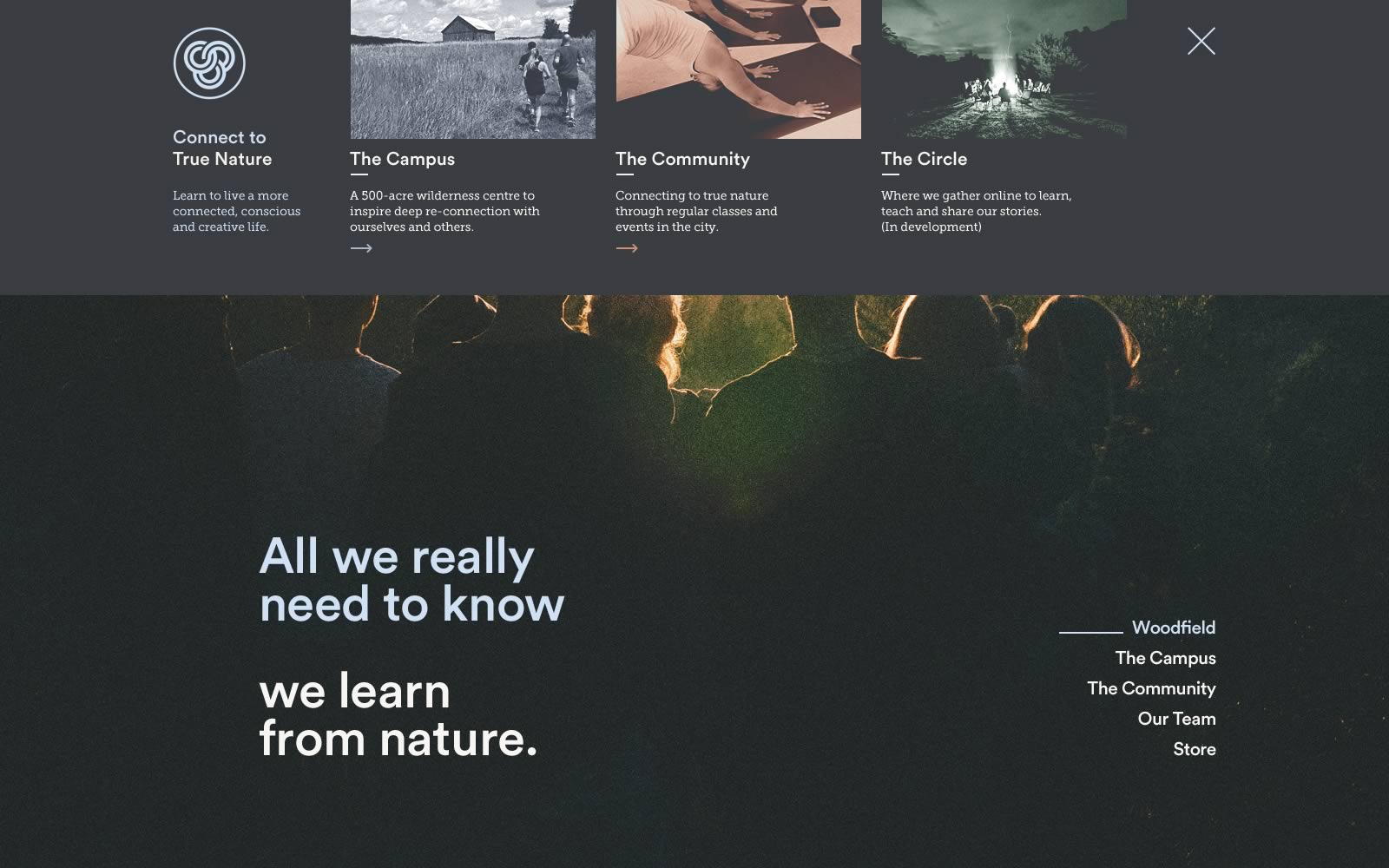Click the 'All we really need to know' headline
Image resolution: width=1389 pixels, height=868 pixels.
412,580
